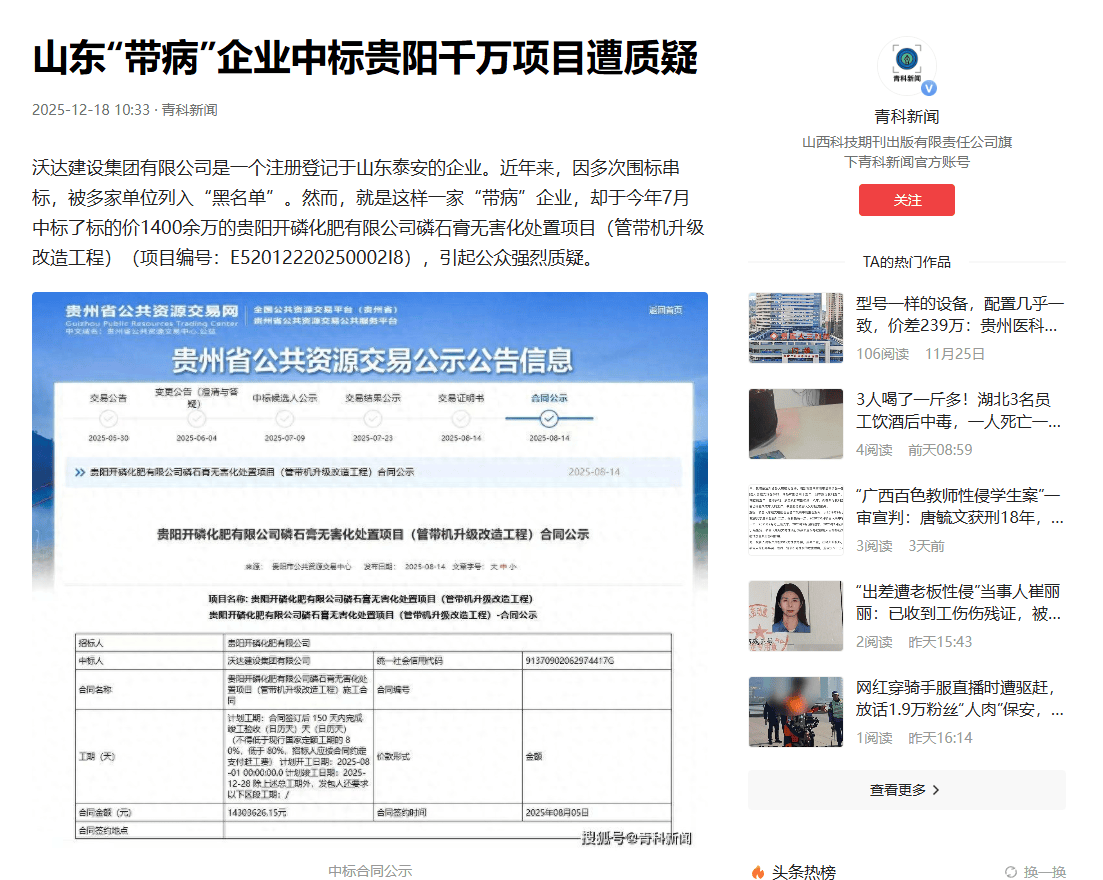Open the 青科新闻 author name in sidebar

point(906,116)
